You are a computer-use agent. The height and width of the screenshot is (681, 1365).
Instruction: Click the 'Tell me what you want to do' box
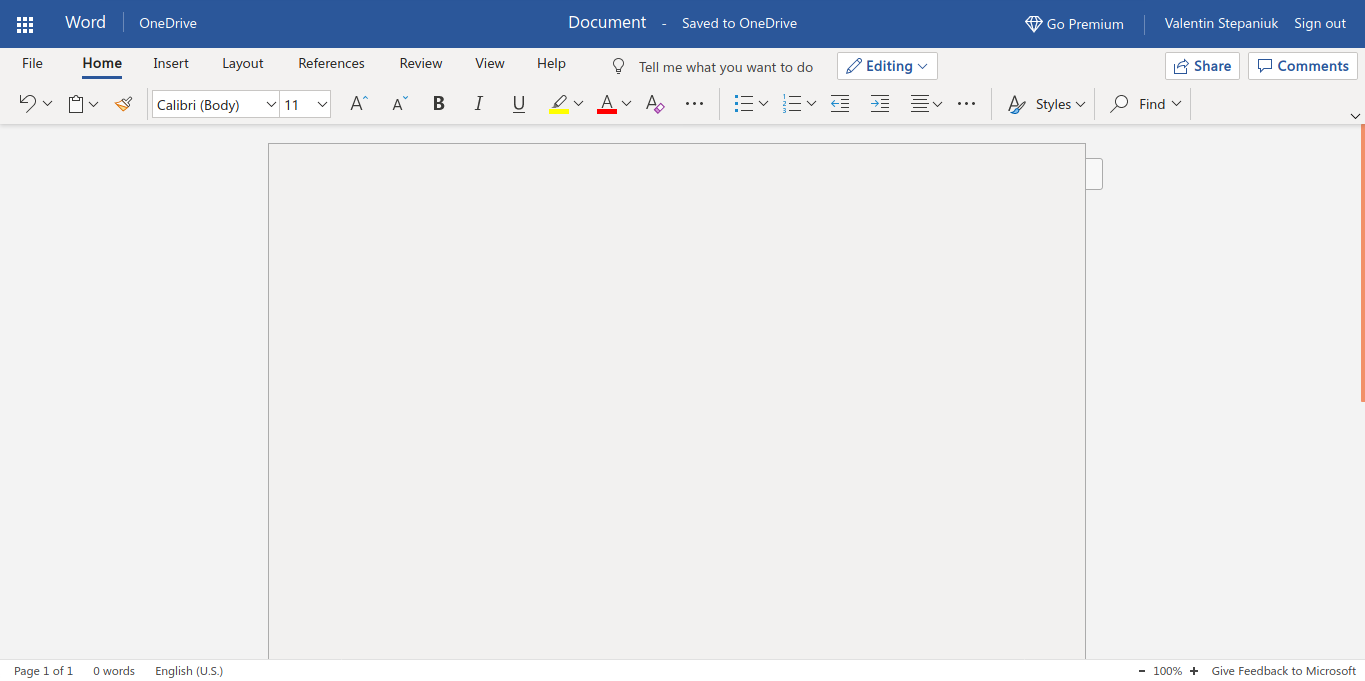(725, 67)
